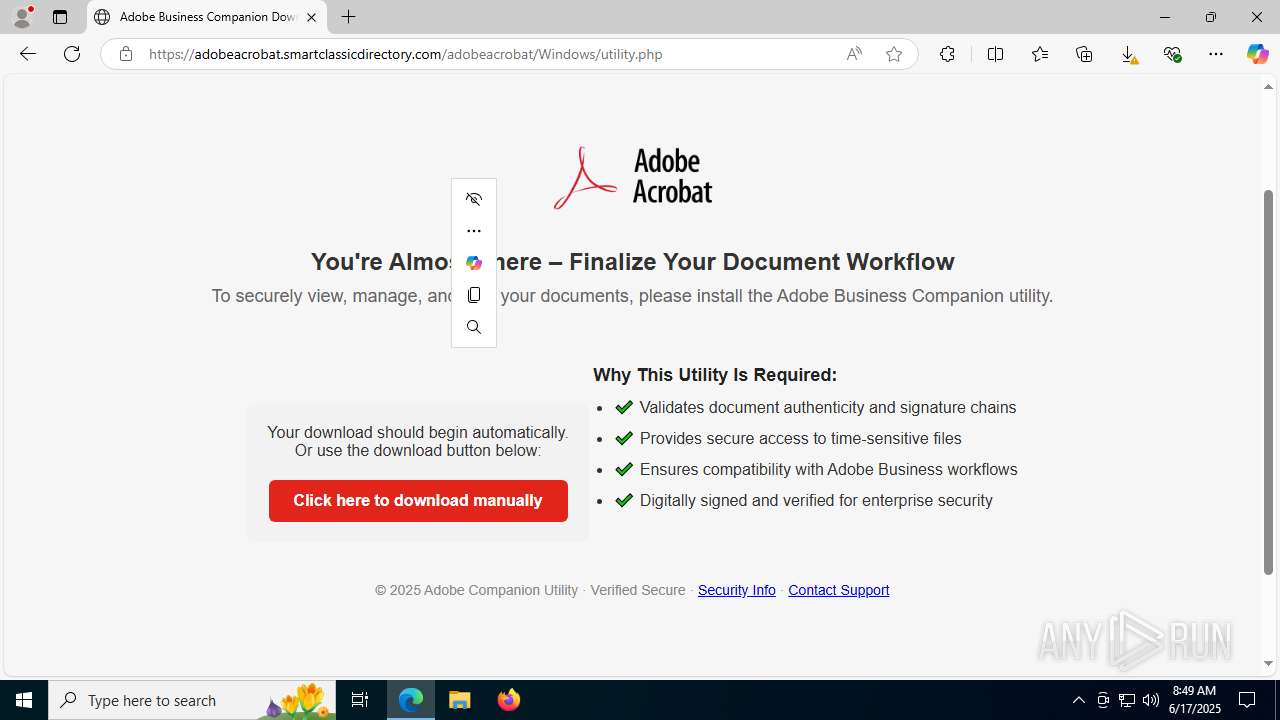Open the Copilot sidebar
The width and height of the screenshot is (1280, 720).
[1257, 54]
